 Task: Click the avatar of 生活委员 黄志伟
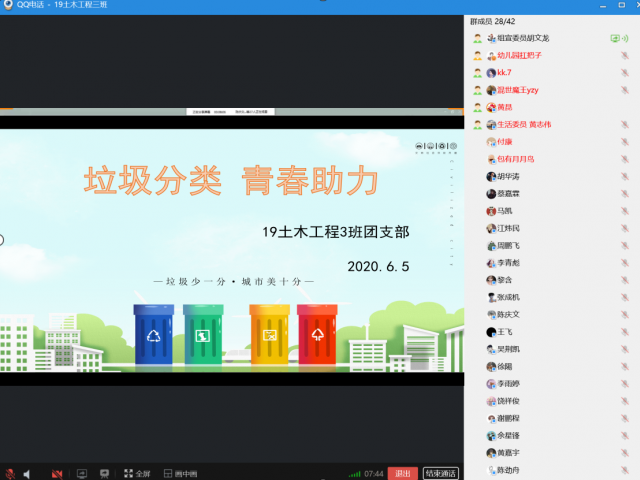479,124
